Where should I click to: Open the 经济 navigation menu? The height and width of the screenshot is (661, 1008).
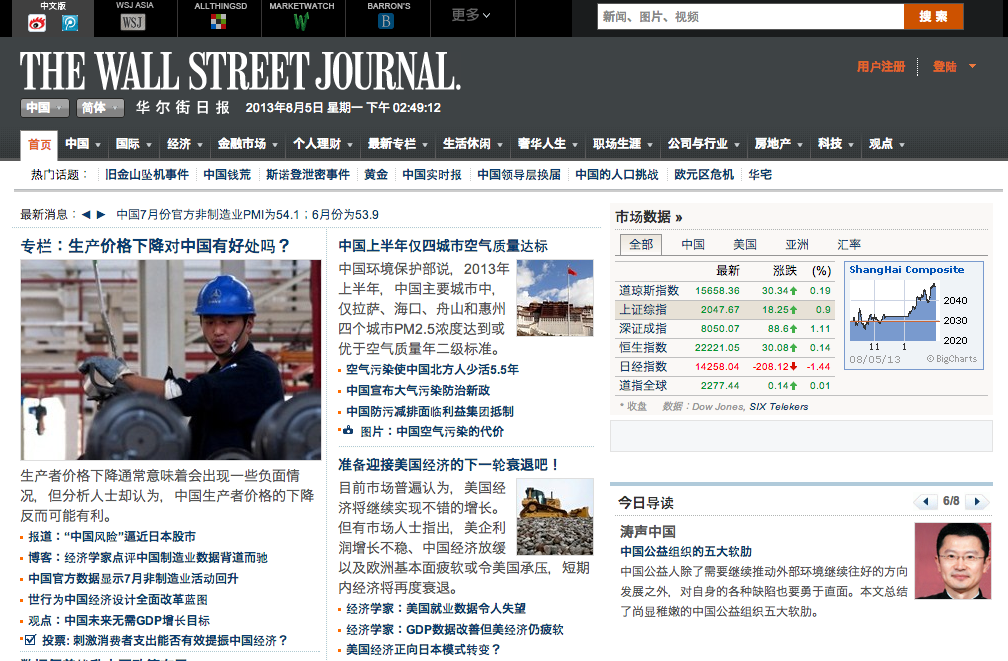(179, 144)
